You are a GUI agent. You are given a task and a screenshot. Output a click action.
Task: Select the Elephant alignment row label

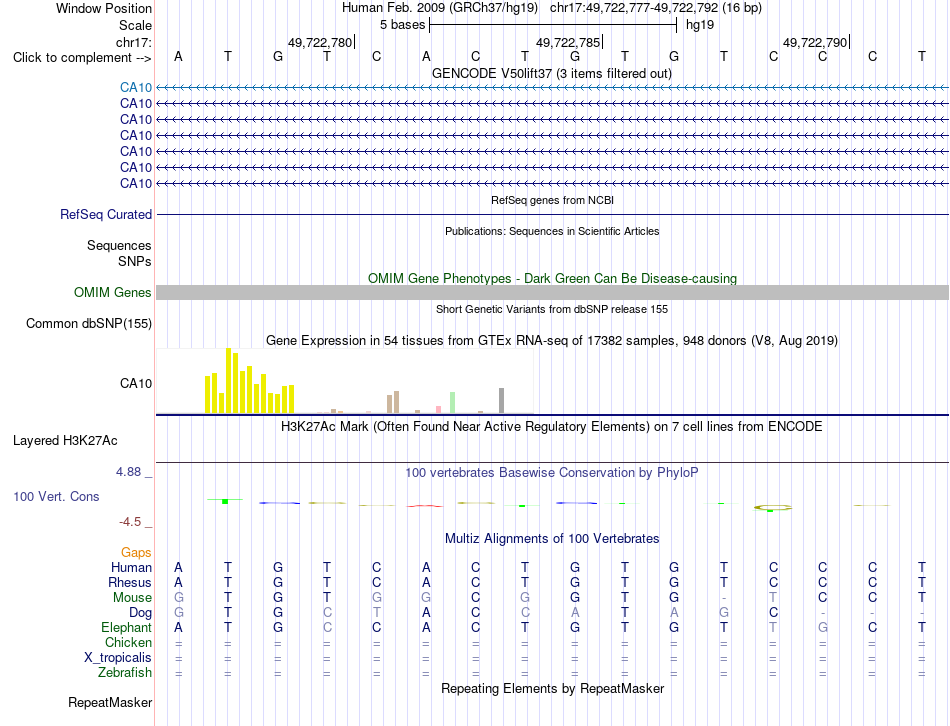(x=126, y=628)
